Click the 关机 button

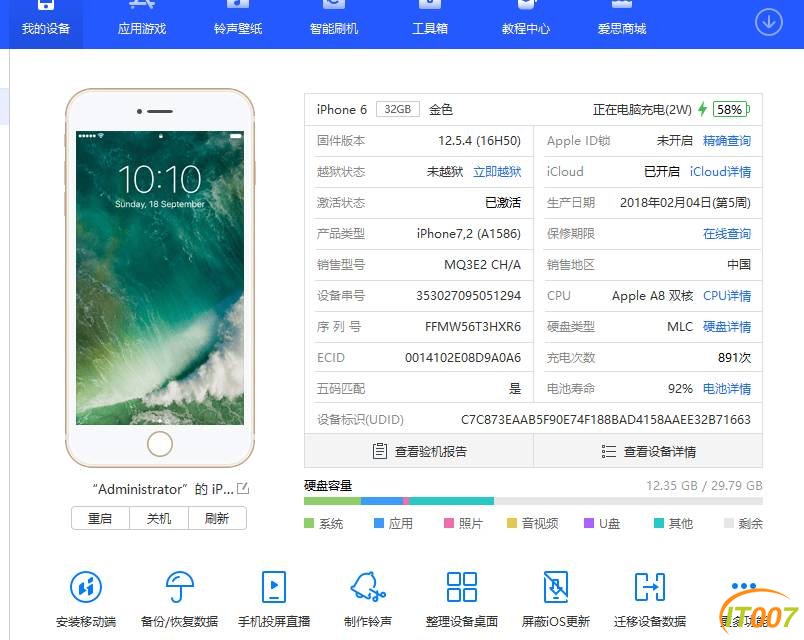[159, 518]
